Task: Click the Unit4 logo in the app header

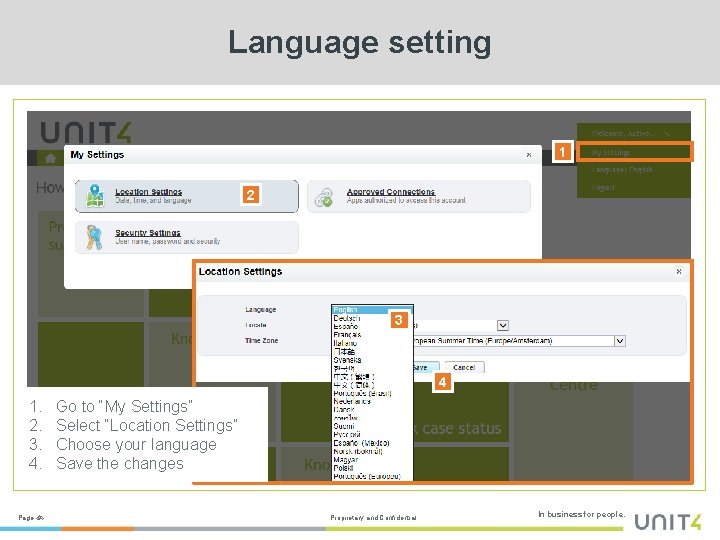Action: [86, 132]
